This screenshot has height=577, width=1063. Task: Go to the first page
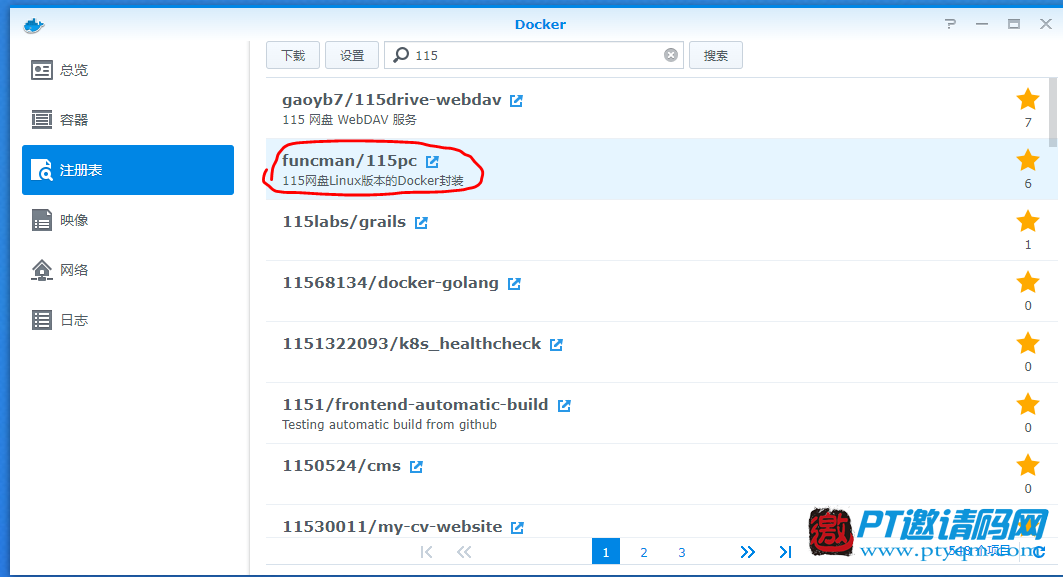(426, 552)
